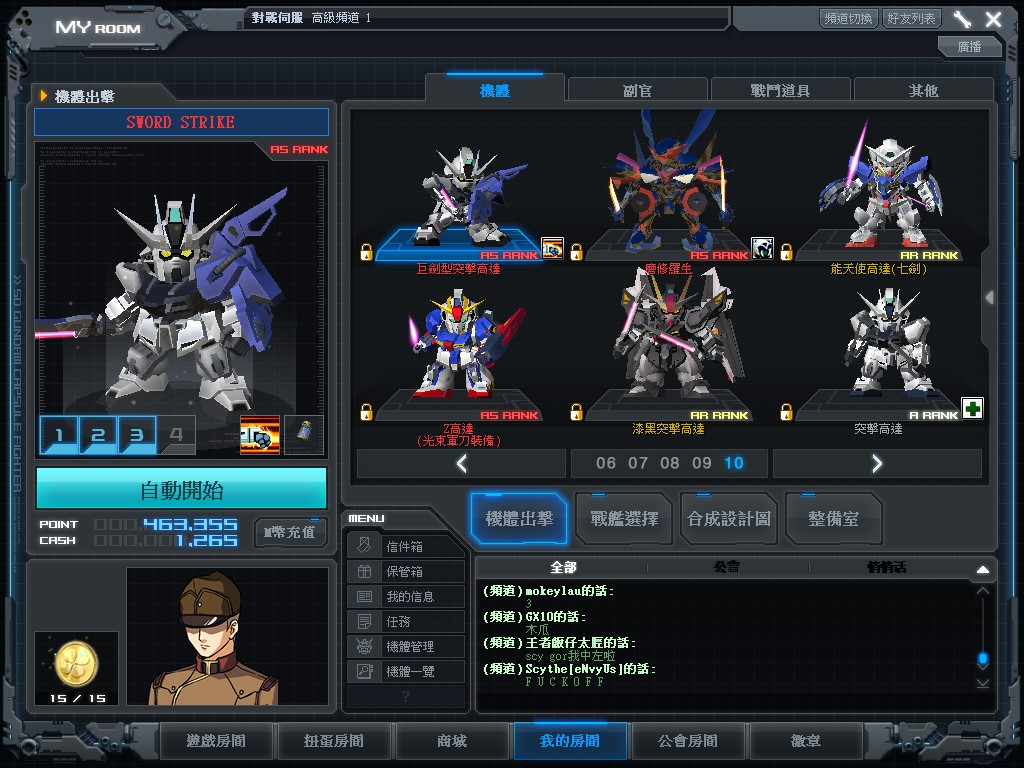This screenshot has width=1024, height=768.
Task: Open 保管箱 storage icon
Action: (364, 571)
